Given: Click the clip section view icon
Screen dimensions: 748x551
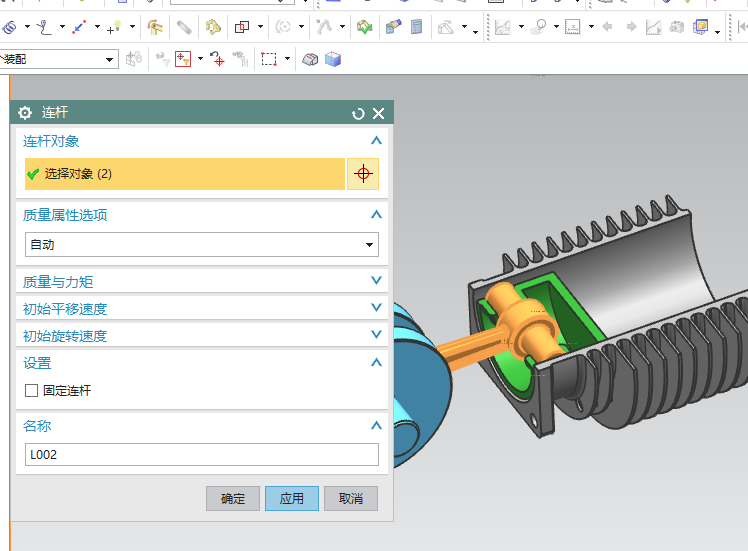Looking at the screenshot, I should click(x=310, y=59).
